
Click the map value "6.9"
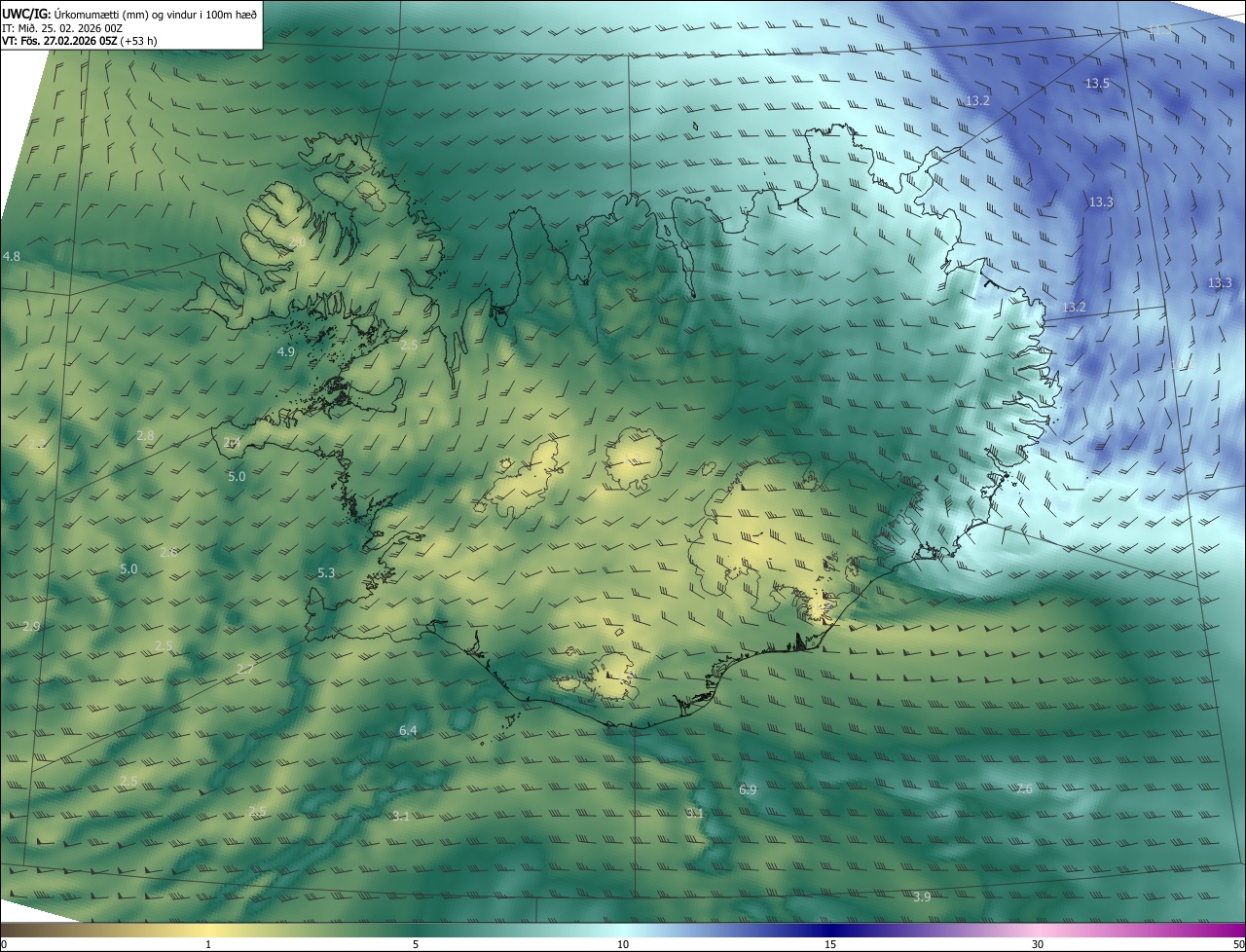(x=748, y=789)
